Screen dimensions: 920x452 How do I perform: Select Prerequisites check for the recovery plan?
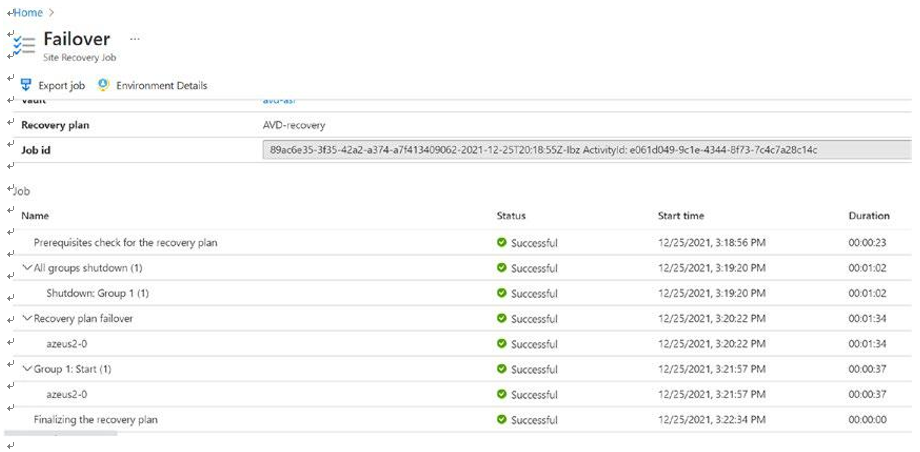click(126, 242)
